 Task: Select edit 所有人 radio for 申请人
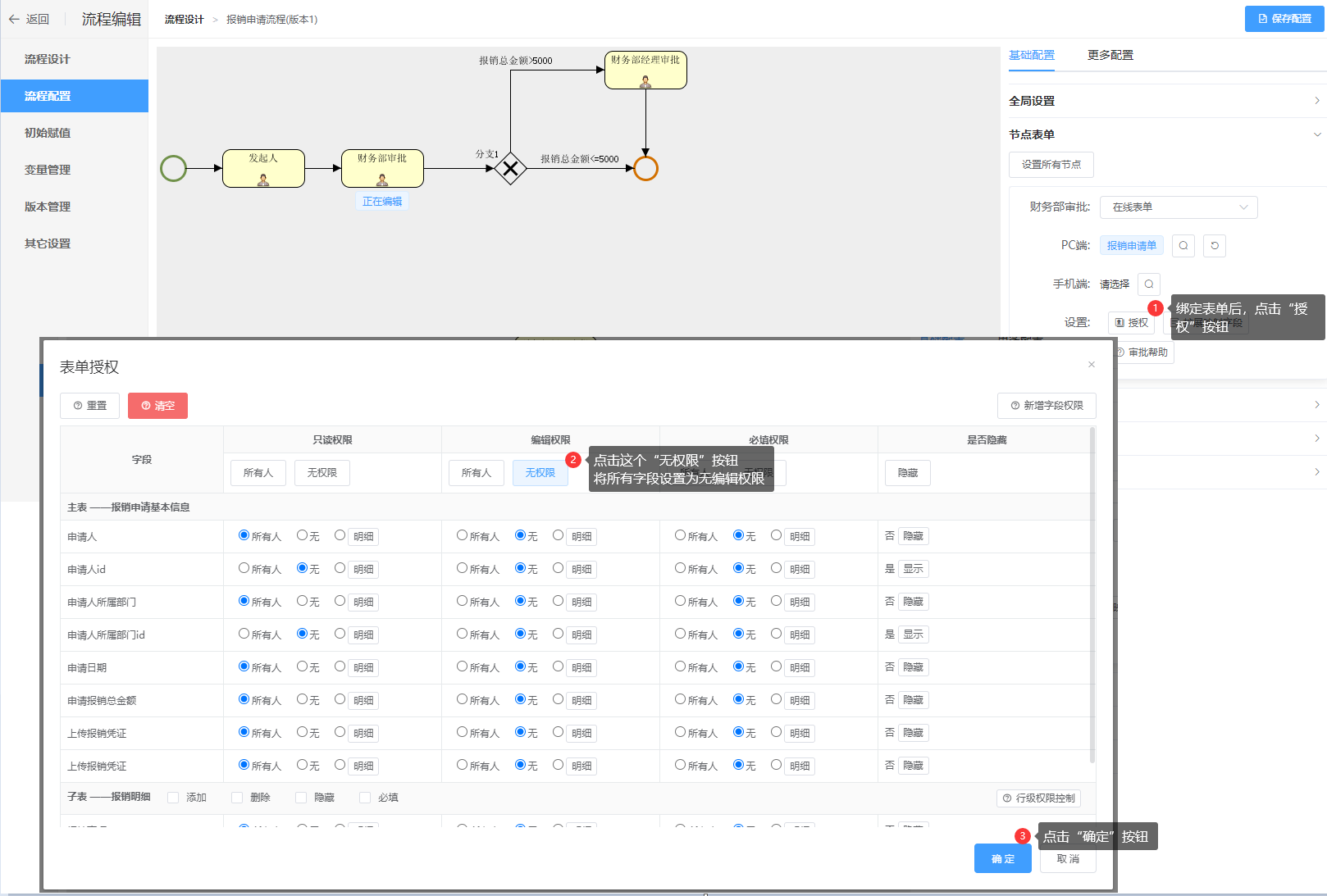463,535
